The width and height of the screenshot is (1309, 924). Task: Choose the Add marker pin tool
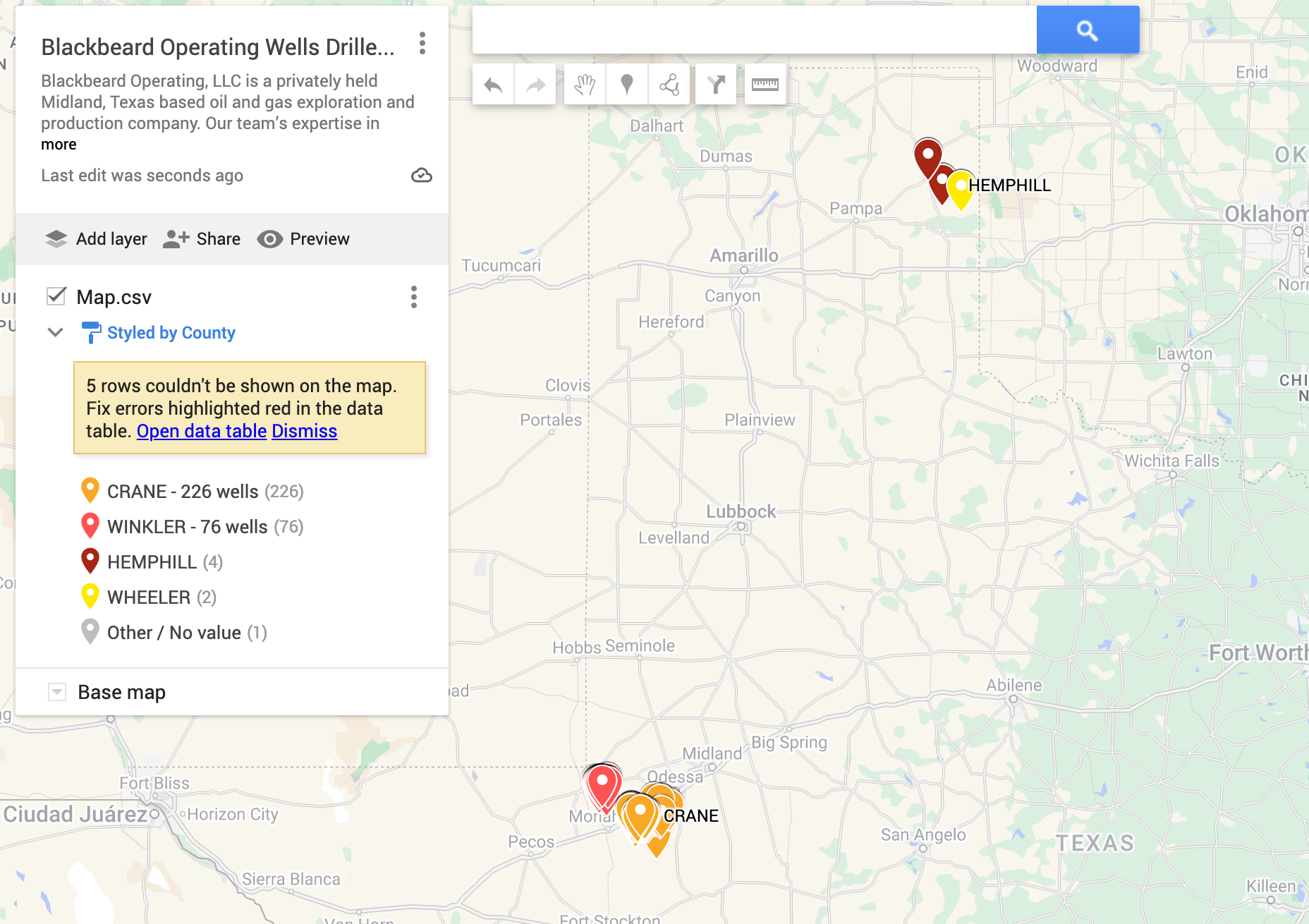(x=626, y=85)
